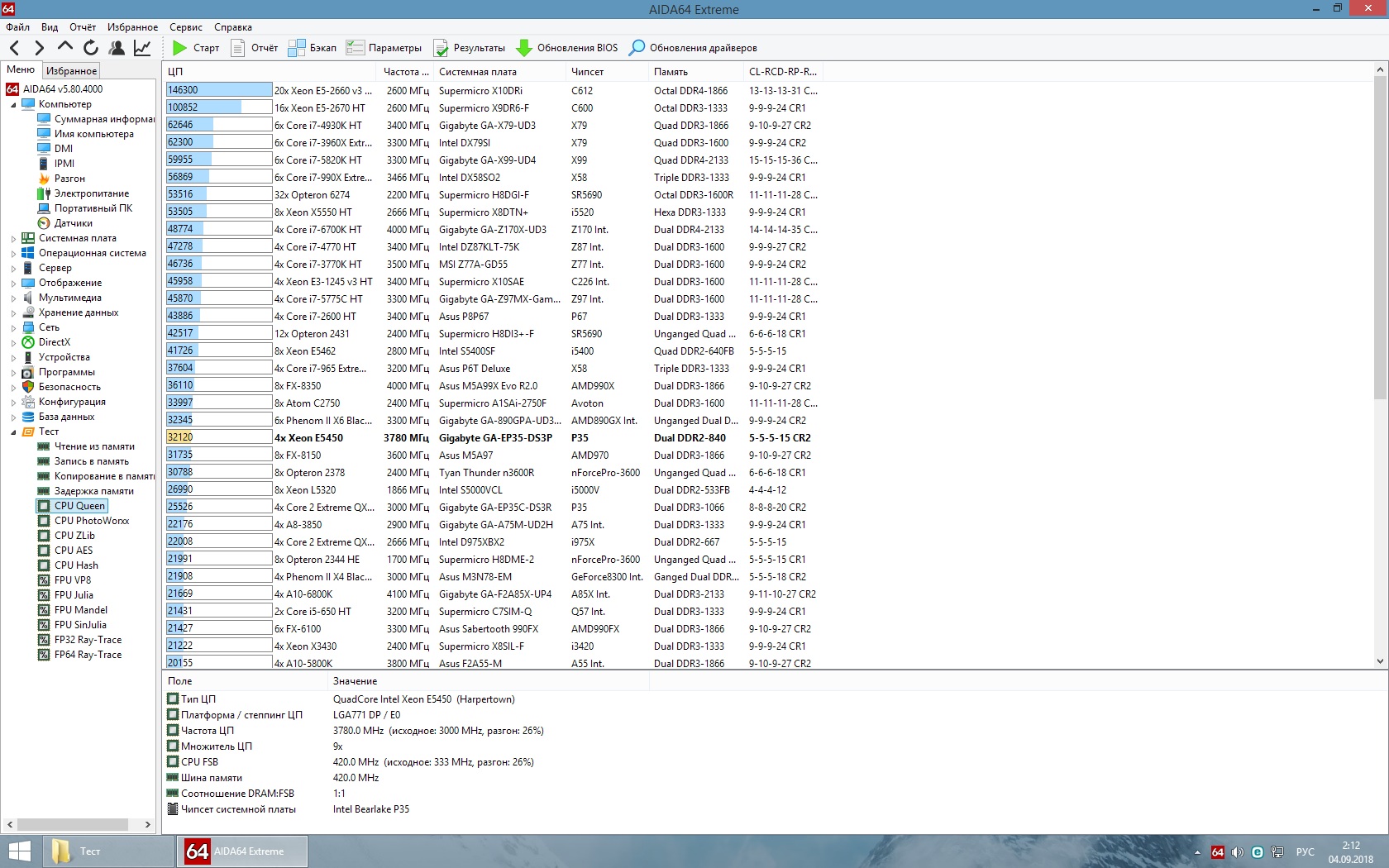Open Задержка памяти test
The height and width of the screenshot is (868, 1389).
coord(85,491)
